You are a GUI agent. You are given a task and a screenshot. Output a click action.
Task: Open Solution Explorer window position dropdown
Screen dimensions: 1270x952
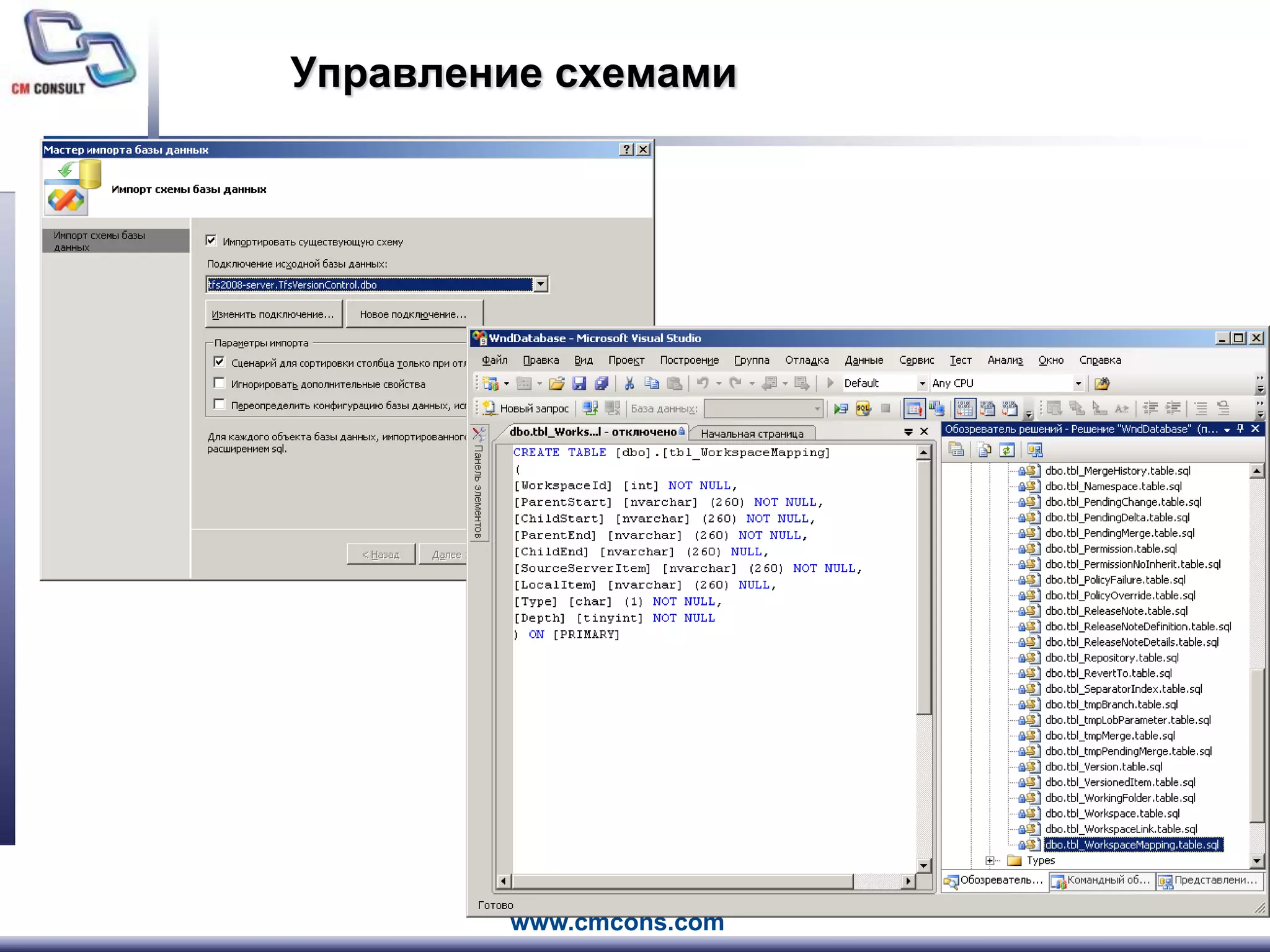click(1227, 430)
